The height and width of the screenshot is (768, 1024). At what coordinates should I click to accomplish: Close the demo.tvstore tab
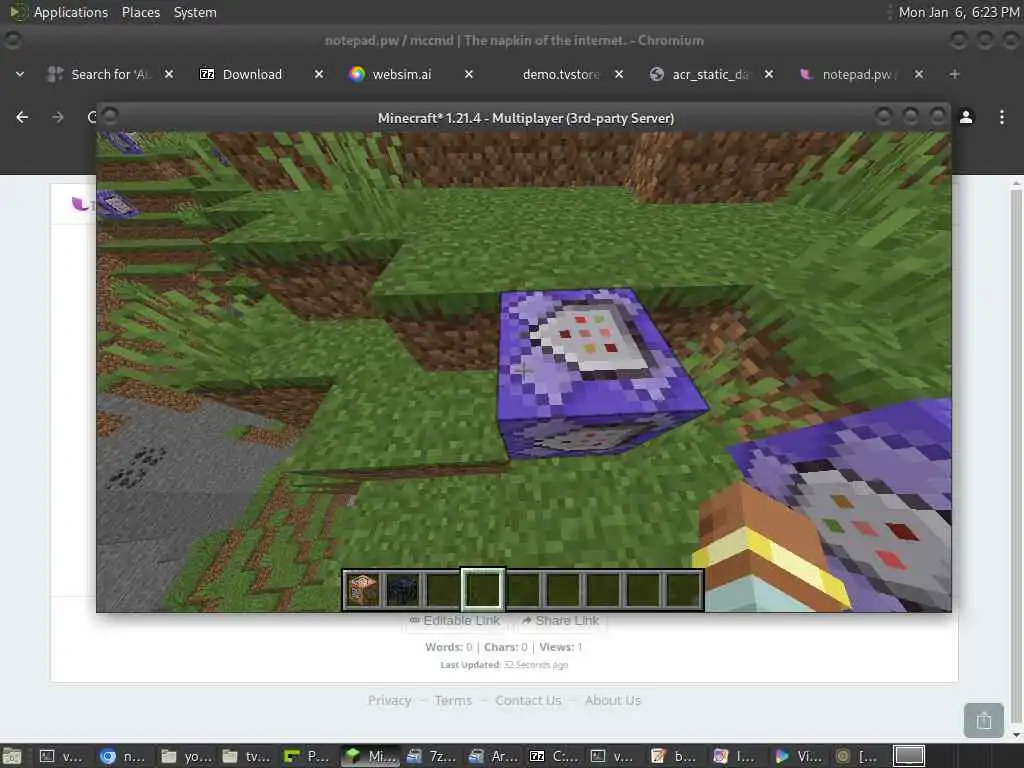(619, 74)
